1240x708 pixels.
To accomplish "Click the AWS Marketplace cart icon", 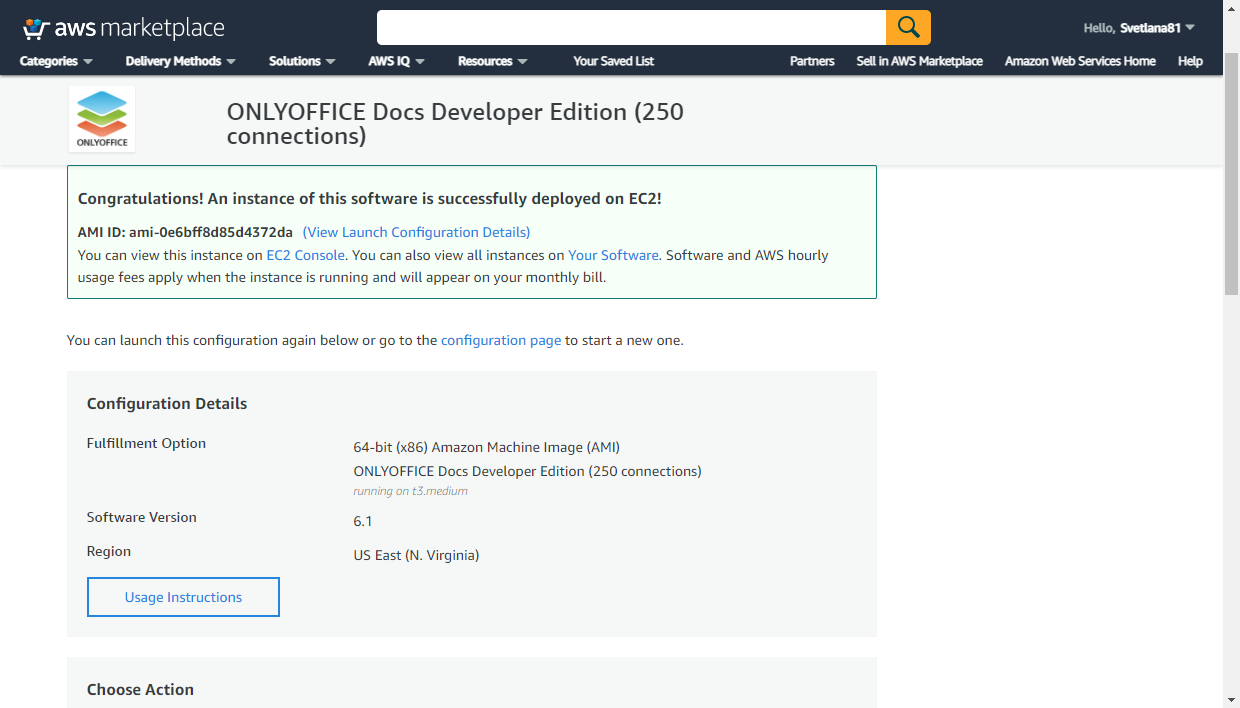I will click(x=38, y=26).
